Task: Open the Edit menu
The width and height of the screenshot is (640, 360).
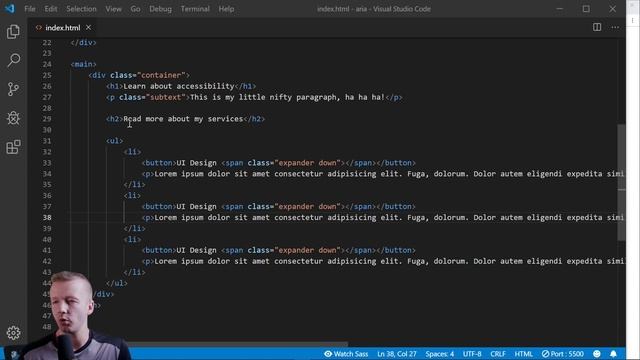Action: click(51, 9)
